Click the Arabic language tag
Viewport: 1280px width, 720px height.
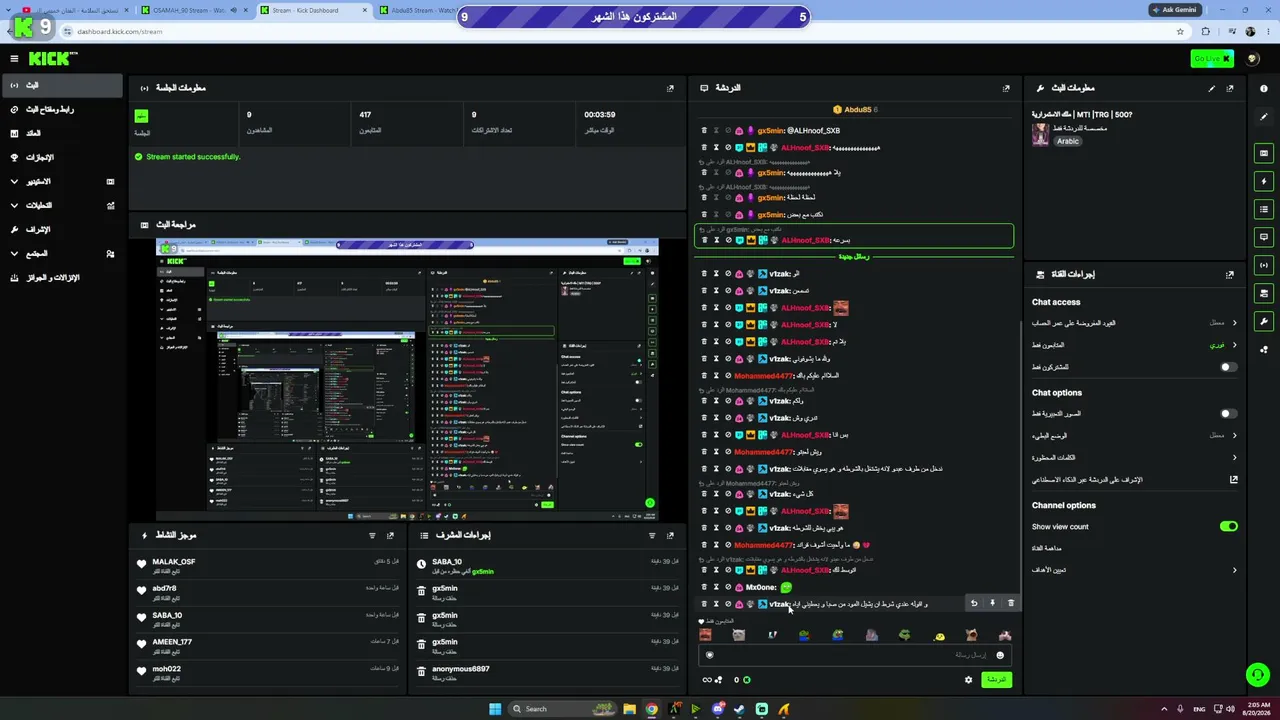point(1068,141)
